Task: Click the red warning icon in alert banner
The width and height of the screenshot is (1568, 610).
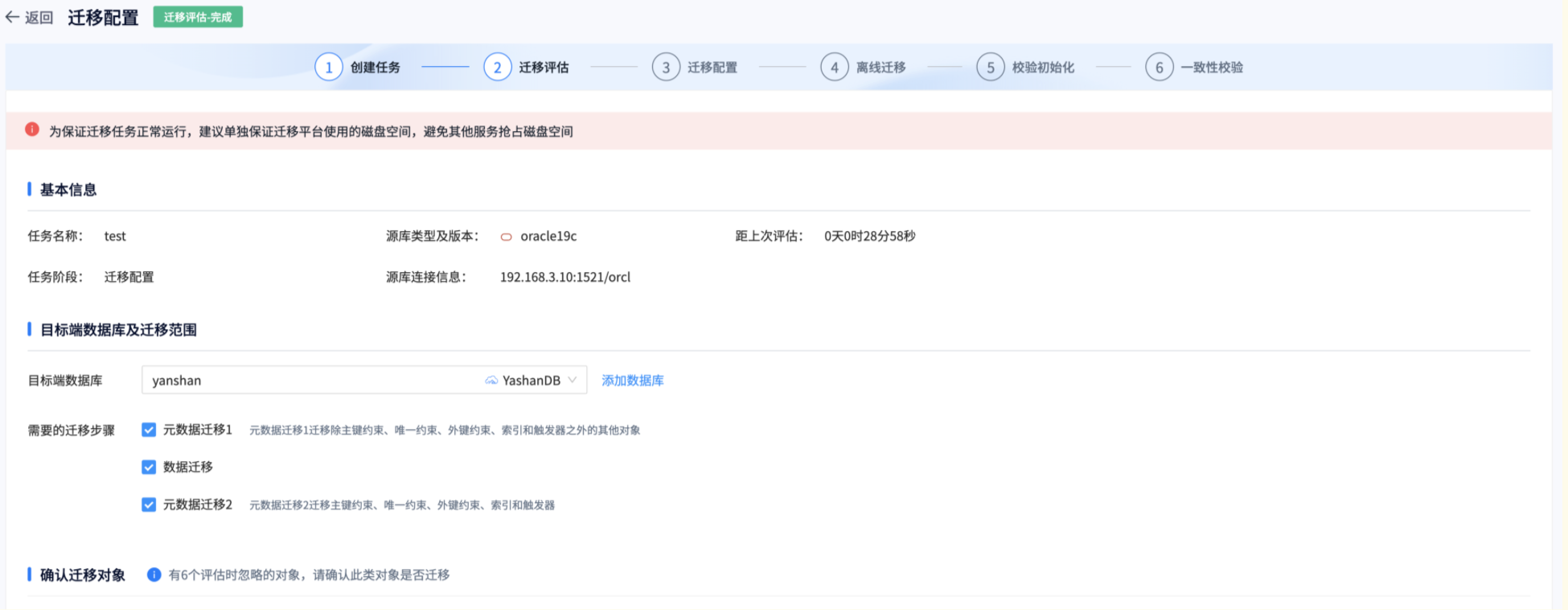Action: click(x=32, y=130)
